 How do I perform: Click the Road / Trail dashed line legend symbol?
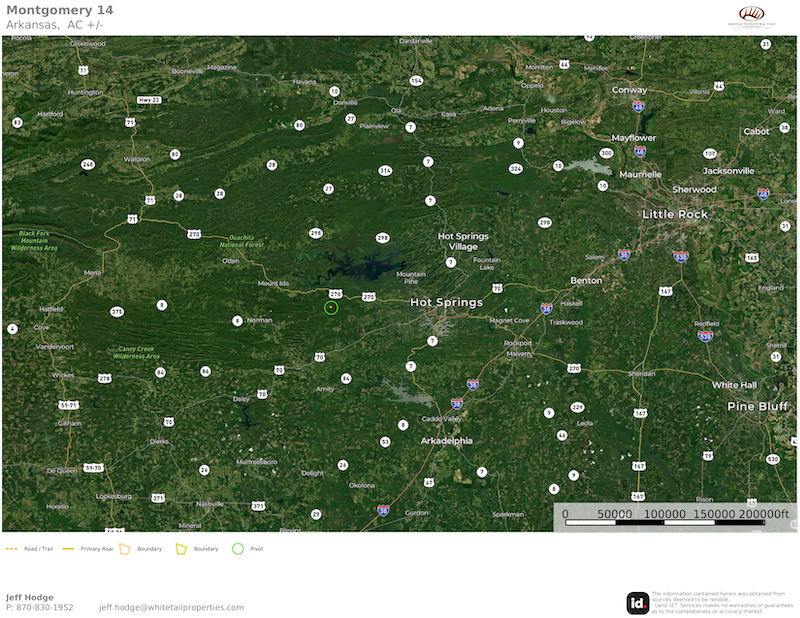[x=12, y=549]
